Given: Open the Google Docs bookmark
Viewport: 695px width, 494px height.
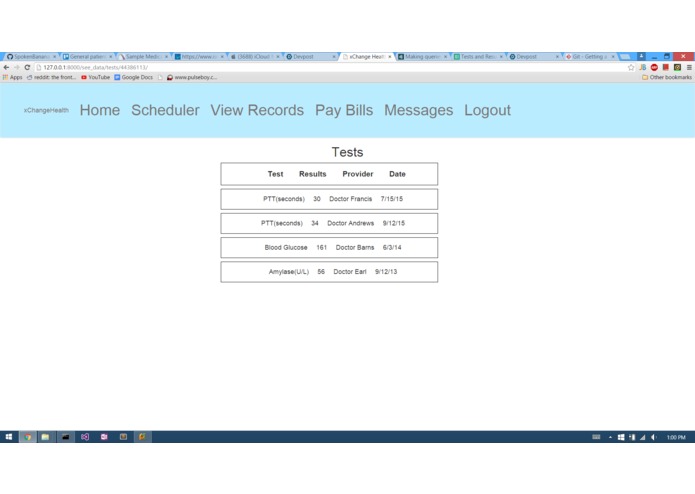Looking at the screenshot, I should pos(133,77).
